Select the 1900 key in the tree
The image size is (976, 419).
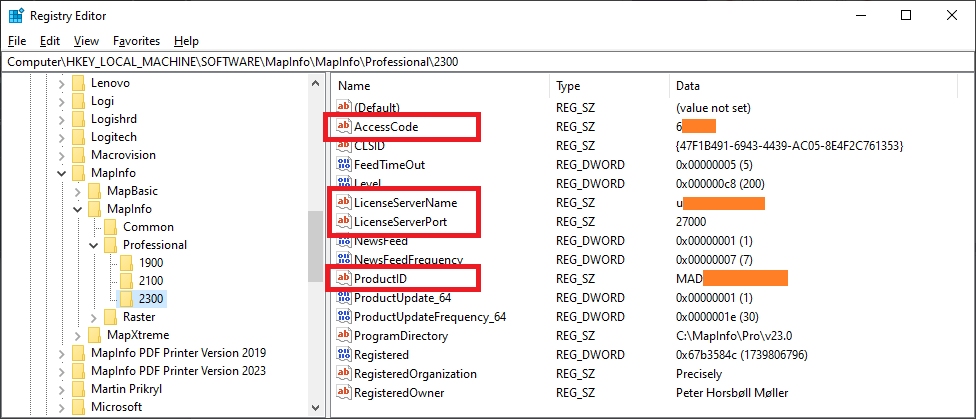[151, 263]
